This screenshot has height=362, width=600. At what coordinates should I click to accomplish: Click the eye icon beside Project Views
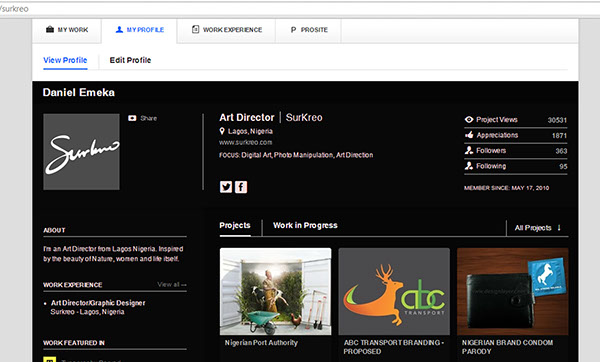point(469,119)
